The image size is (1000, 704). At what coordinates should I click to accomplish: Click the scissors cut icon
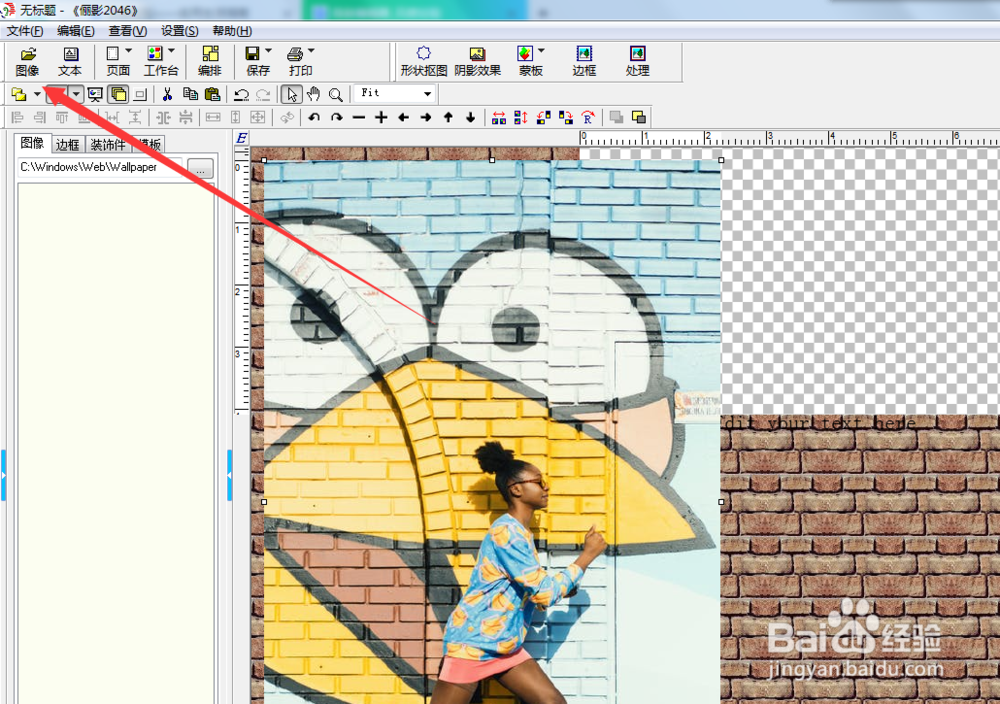point(167,94)
